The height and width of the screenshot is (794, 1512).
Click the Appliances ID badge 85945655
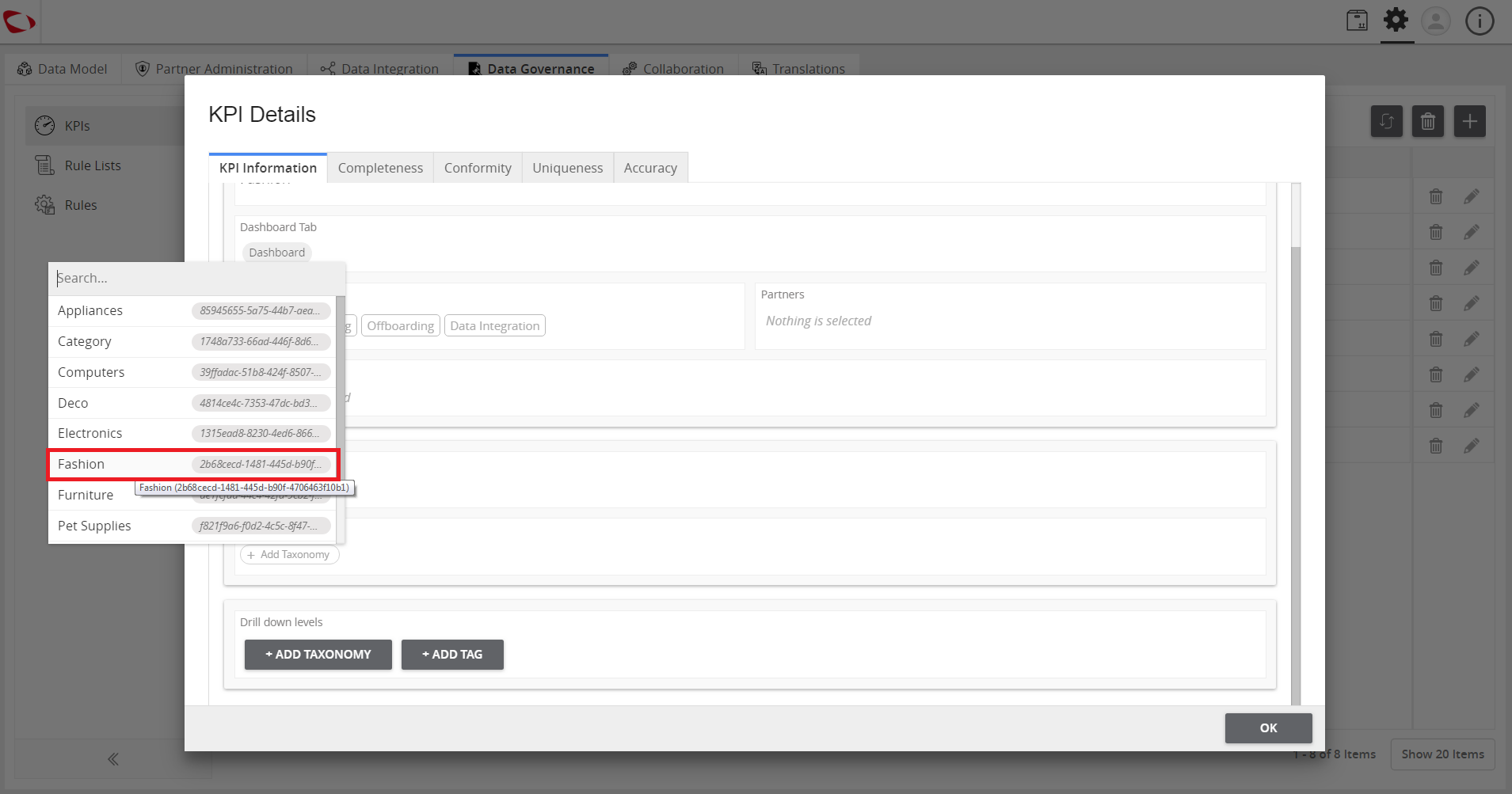261,310
